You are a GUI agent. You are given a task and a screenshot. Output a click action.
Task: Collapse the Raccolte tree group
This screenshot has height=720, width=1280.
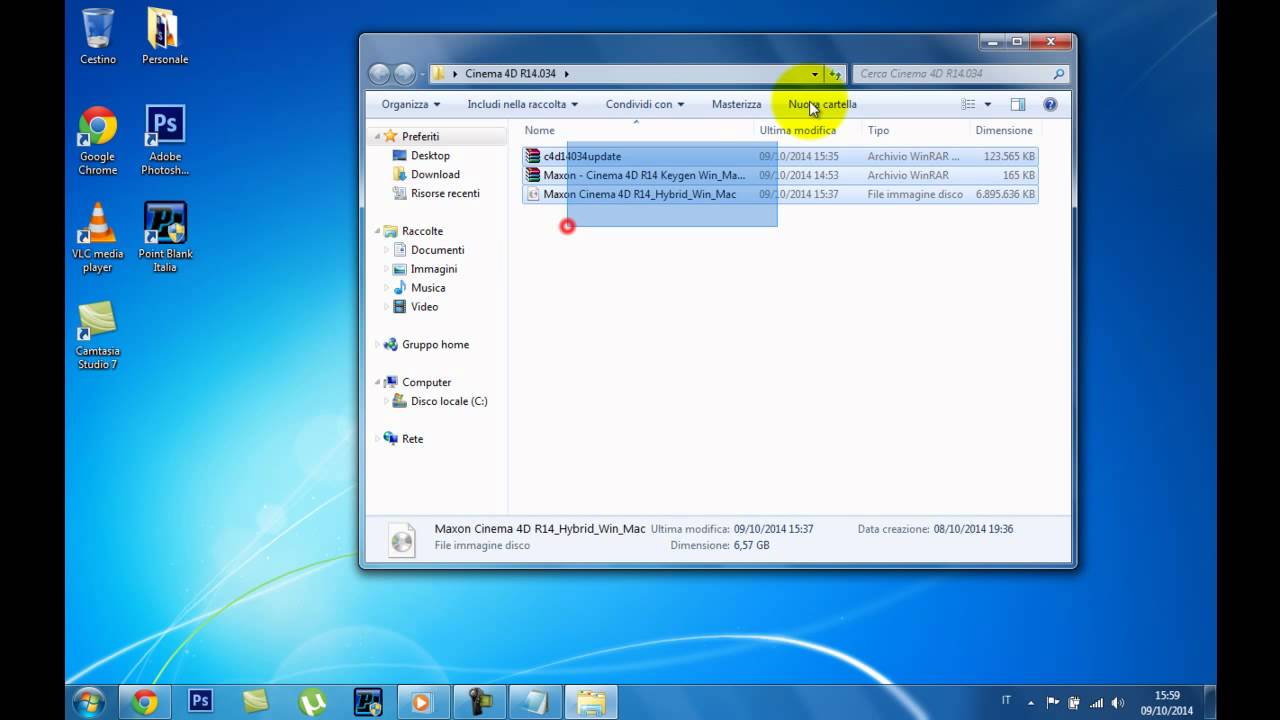click(378, 231)
